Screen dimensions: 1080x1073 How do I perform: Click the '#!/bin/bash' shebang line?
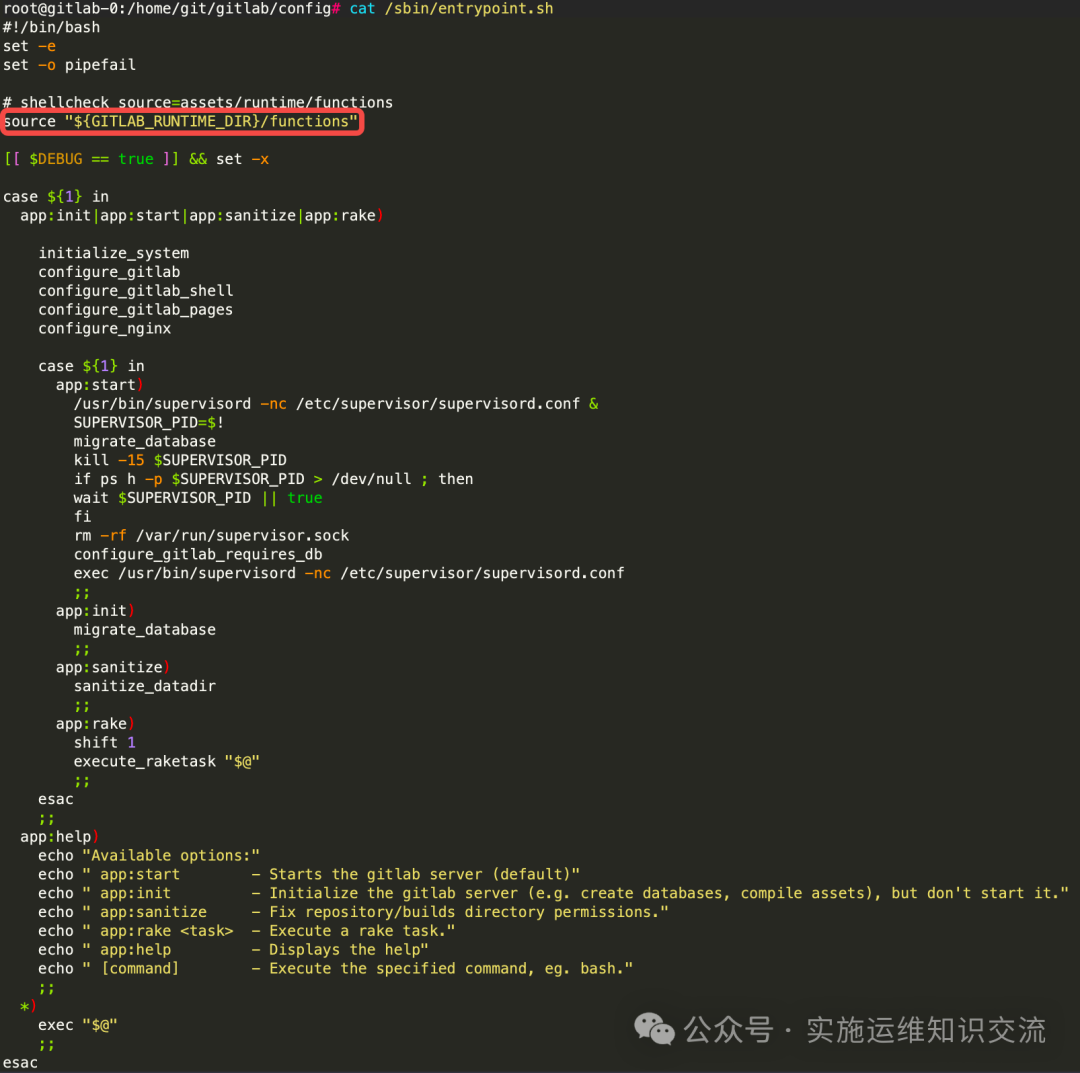[x=52, y=28]
